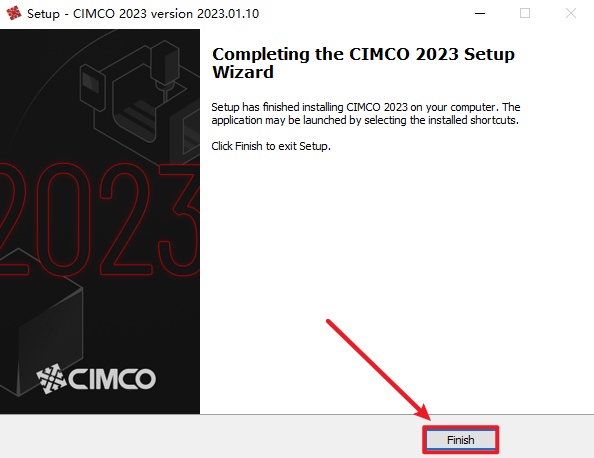Click the first red digit 2 of the banner

point(13,220)
